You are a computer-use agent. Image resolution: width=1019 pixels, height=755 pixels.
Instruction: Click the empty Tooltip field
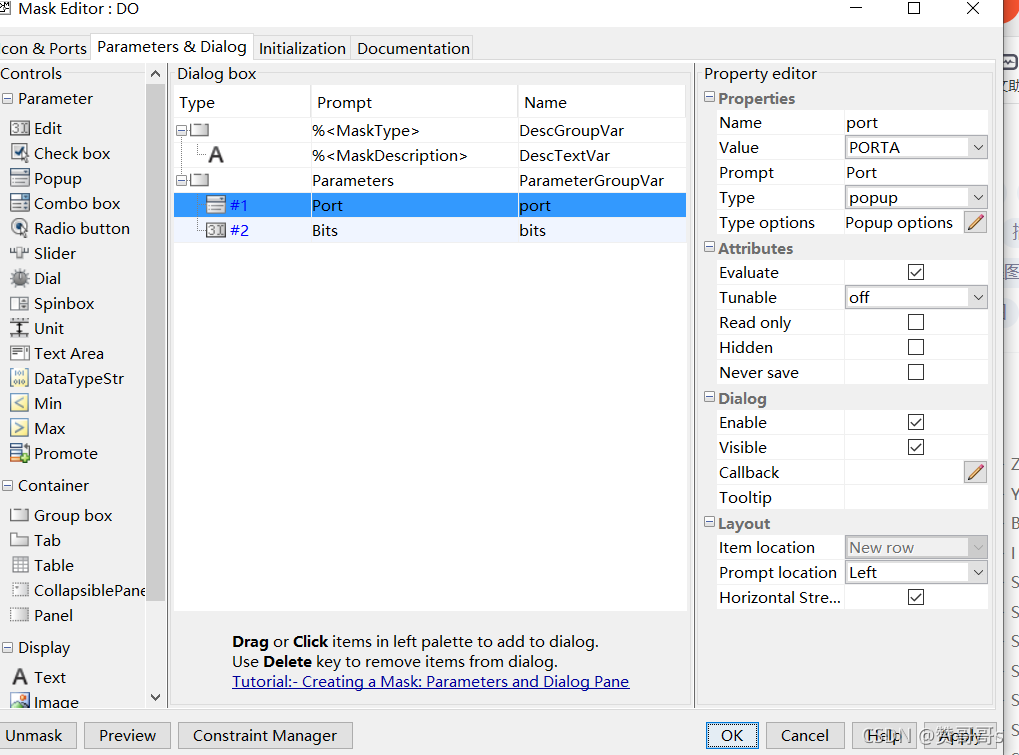[x=916, y=498]
